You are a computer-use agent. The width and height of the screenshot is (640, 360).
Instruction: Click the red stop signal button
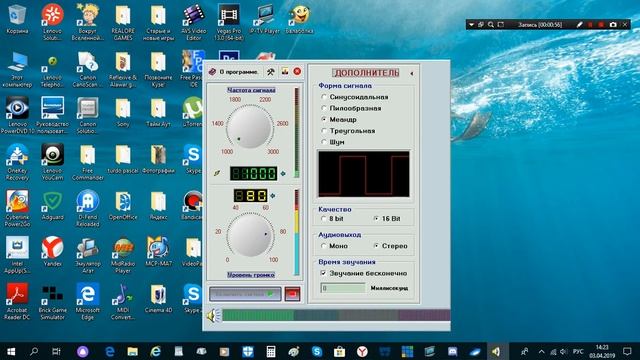pyautogui.click(x=292, y=294)
